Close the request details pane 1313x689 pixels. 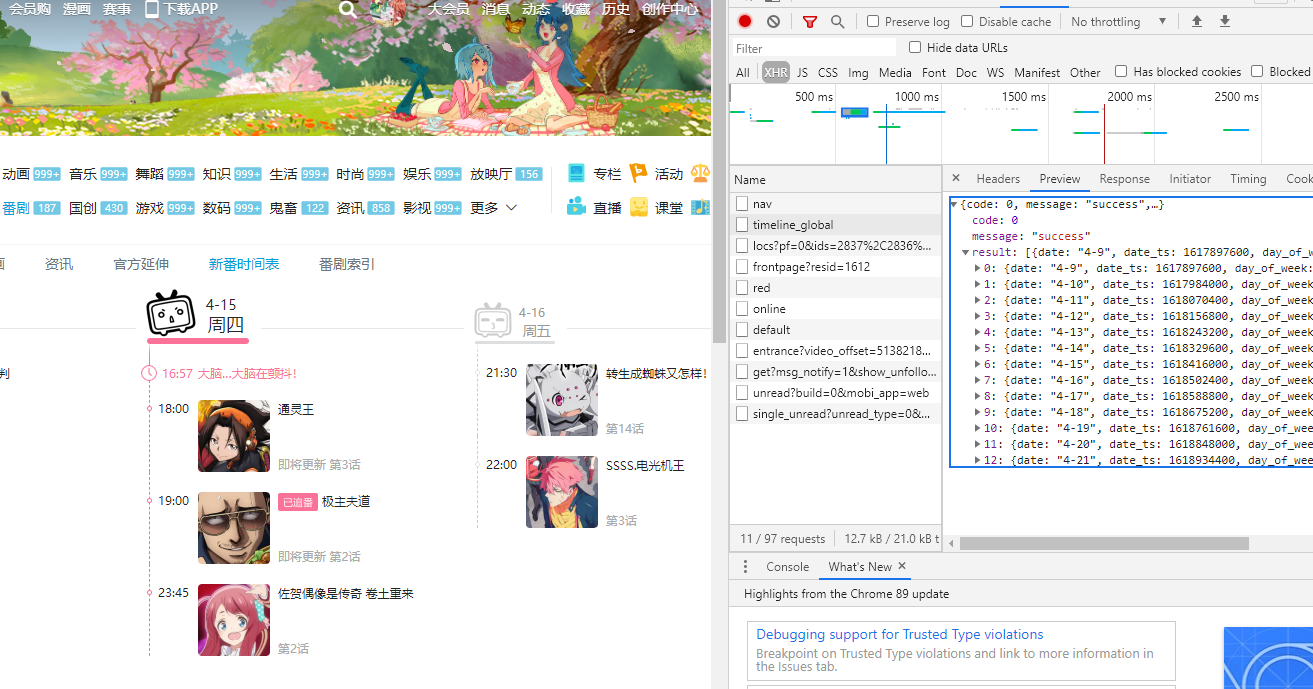coord(956,178)
